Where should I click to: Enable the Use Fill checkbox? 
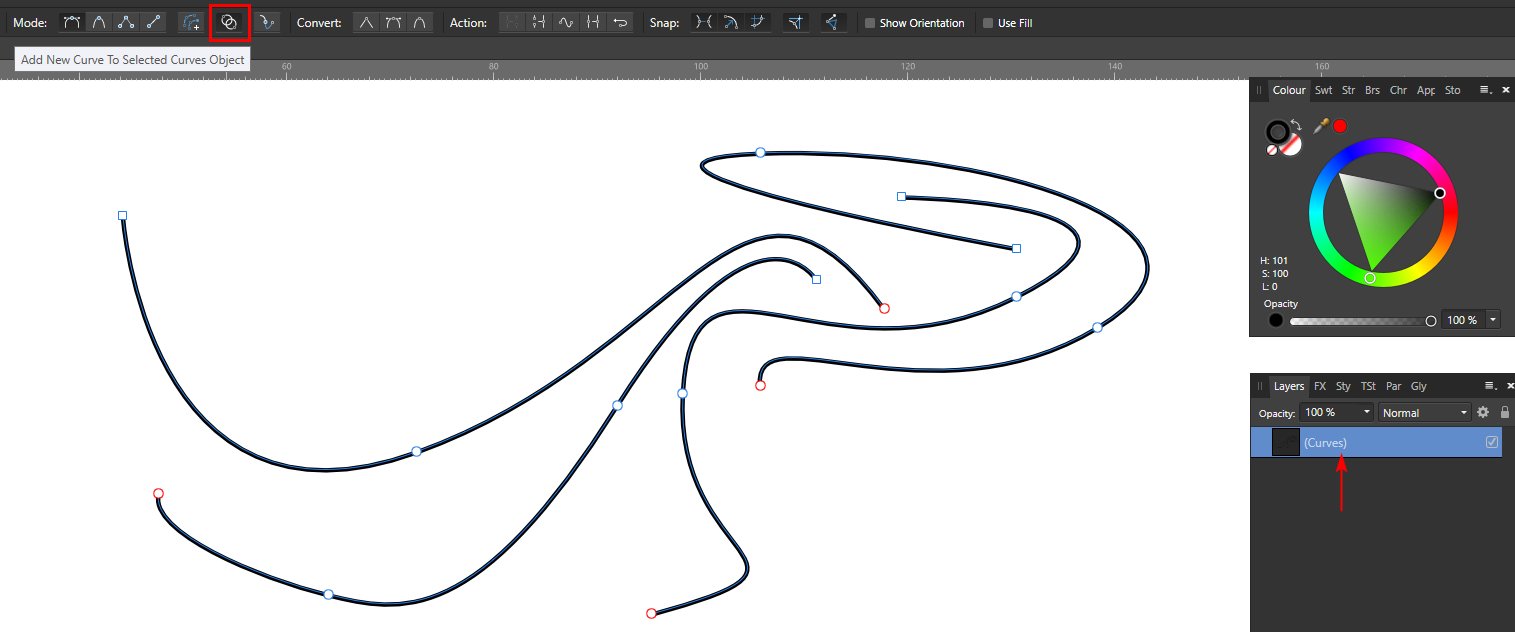[988, 23]
